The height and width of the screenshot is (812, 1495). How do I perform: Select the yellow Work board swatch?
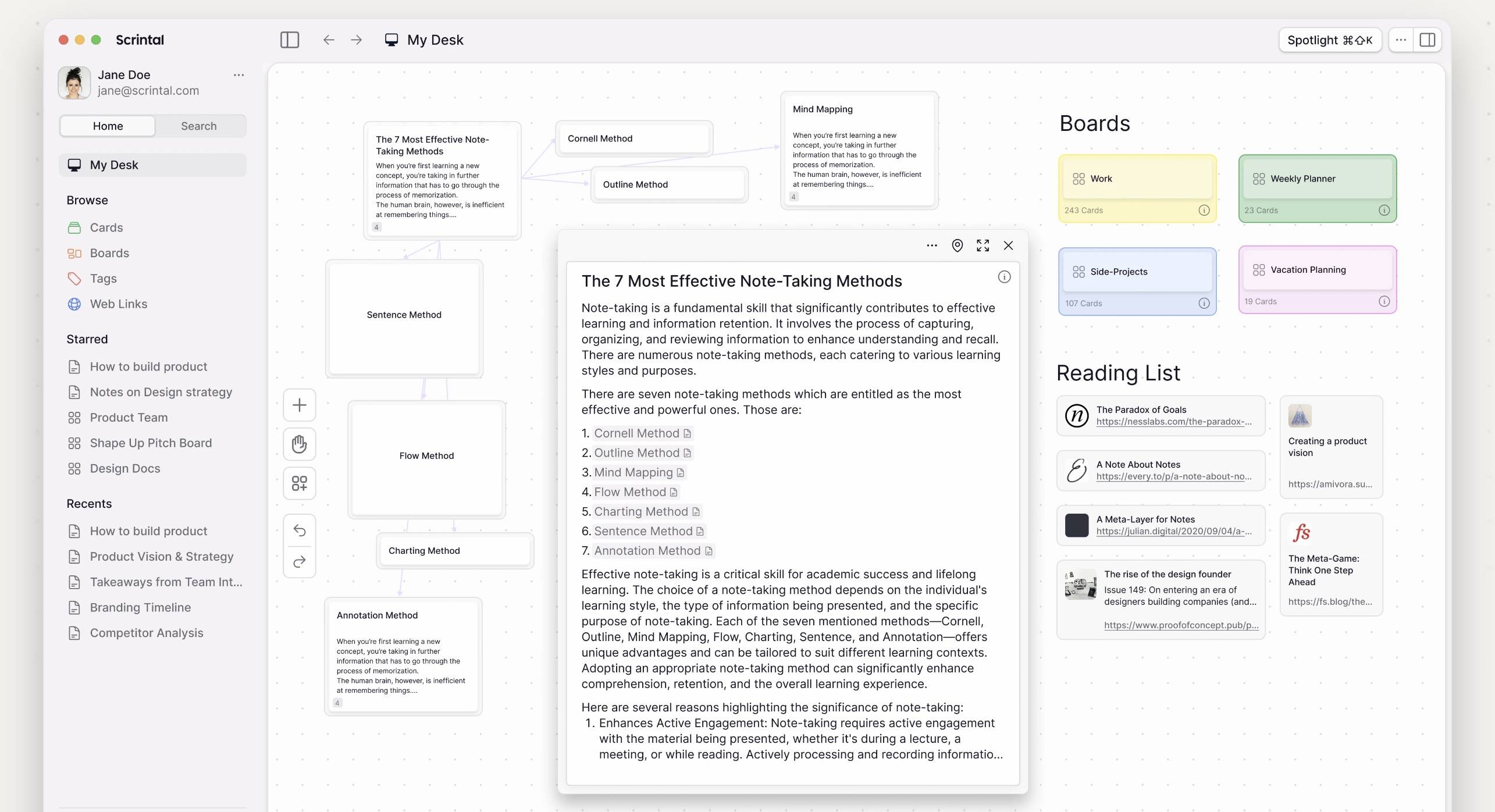click(x=1137, y=179)
